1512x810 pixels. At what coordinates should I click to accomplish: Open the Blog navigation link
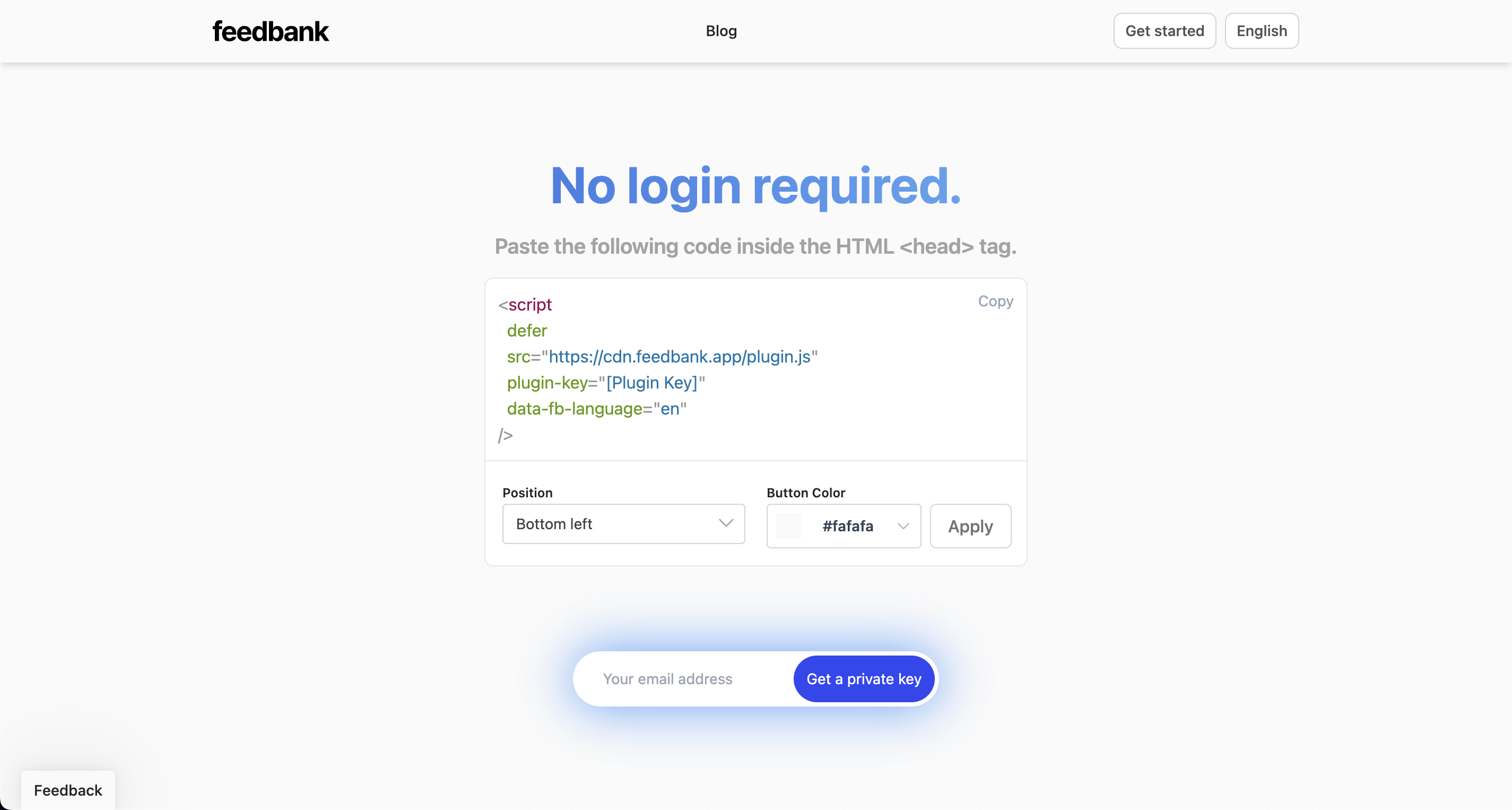click(721, 31)
